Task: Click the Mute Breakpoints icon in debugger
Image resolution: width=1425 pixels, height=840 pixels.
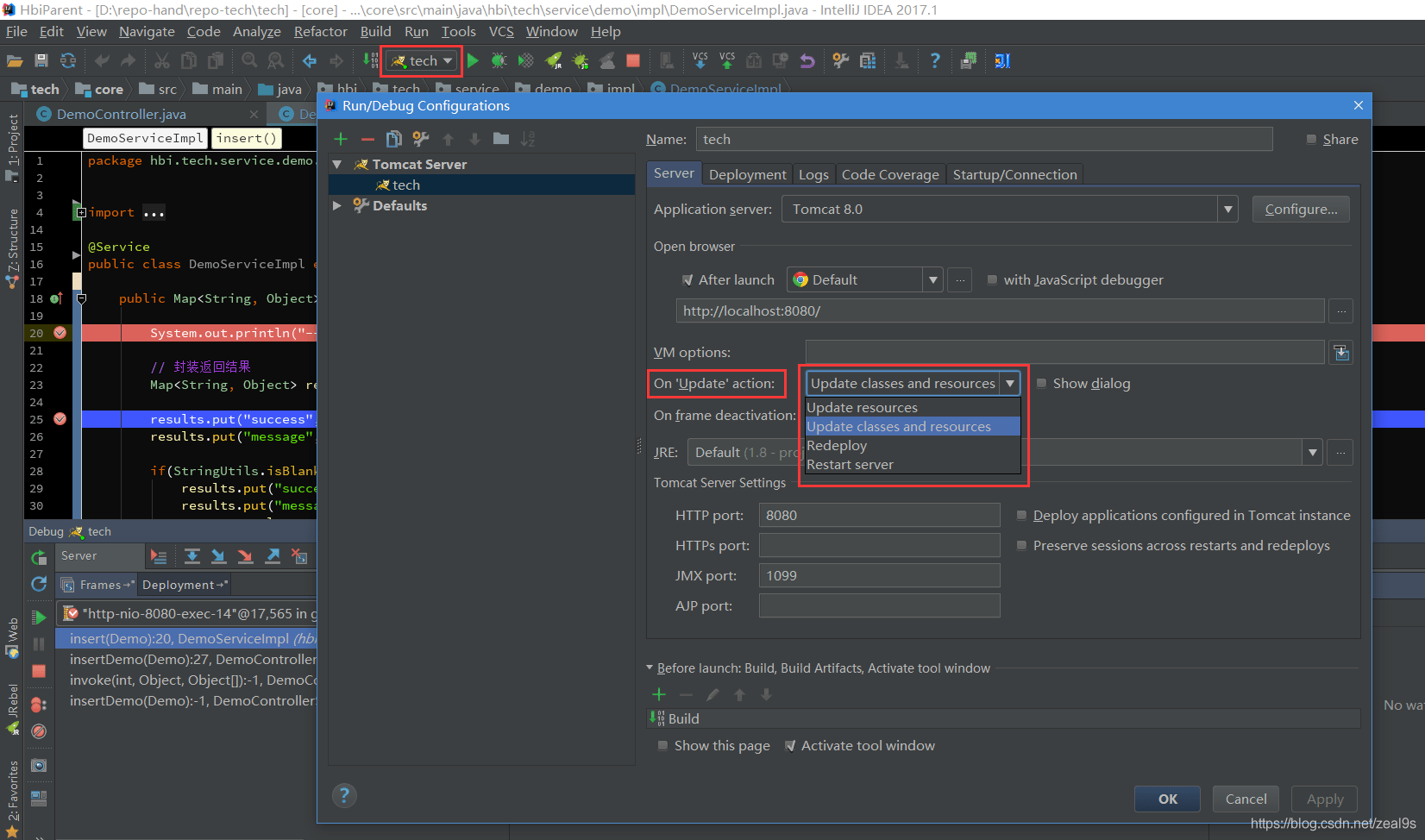Action: pyautogui.click(x=39, y=731)
